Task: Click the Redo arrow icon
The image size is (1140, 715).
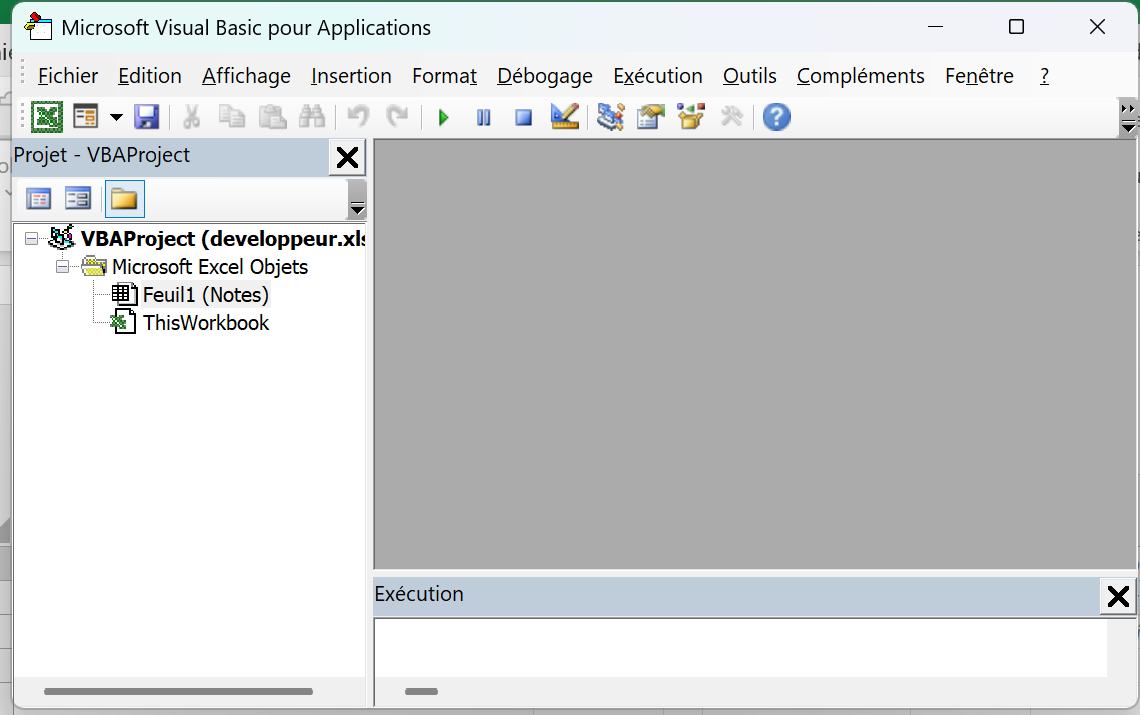Action: click(x=397, y=116)
